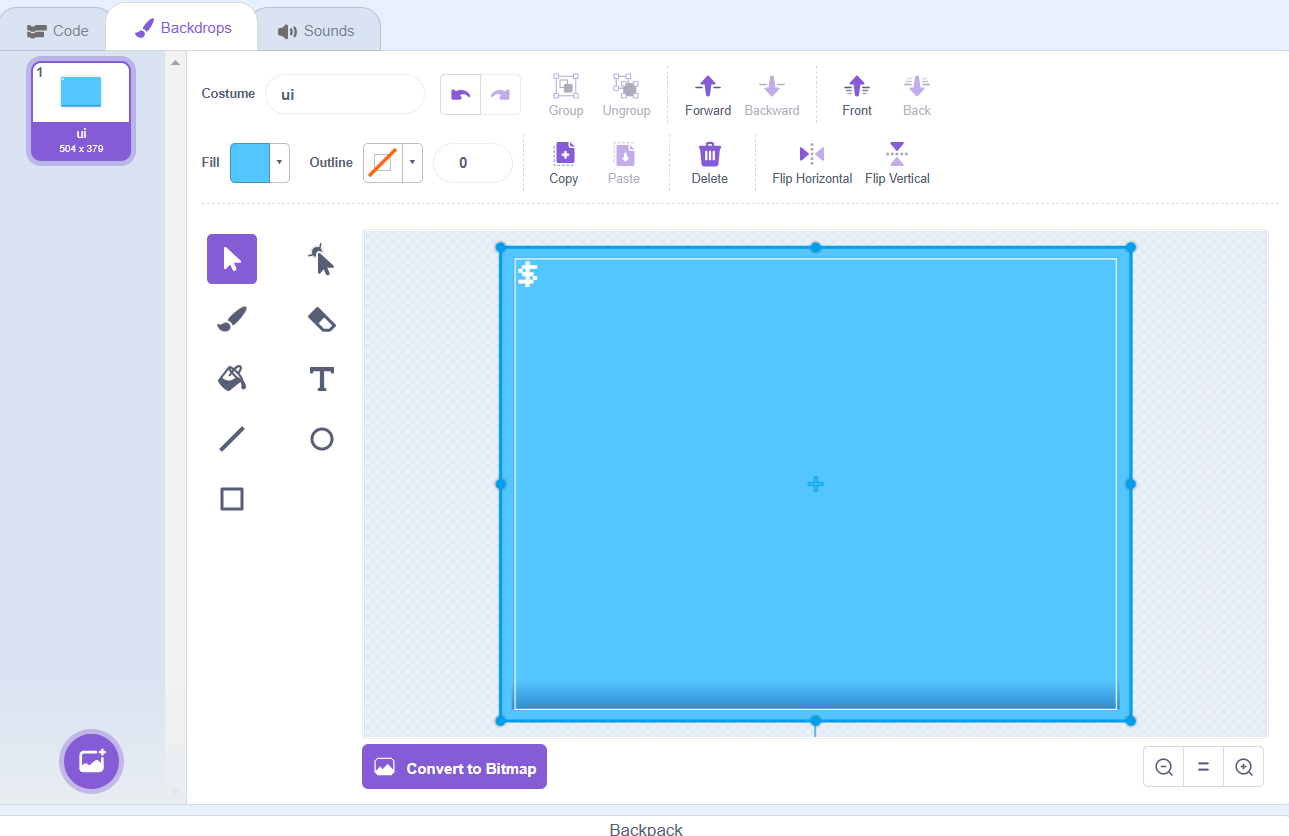This screenshot has width=1289, height=836.
Task: Activate the Text tool
Action: (x=321, y=379)
